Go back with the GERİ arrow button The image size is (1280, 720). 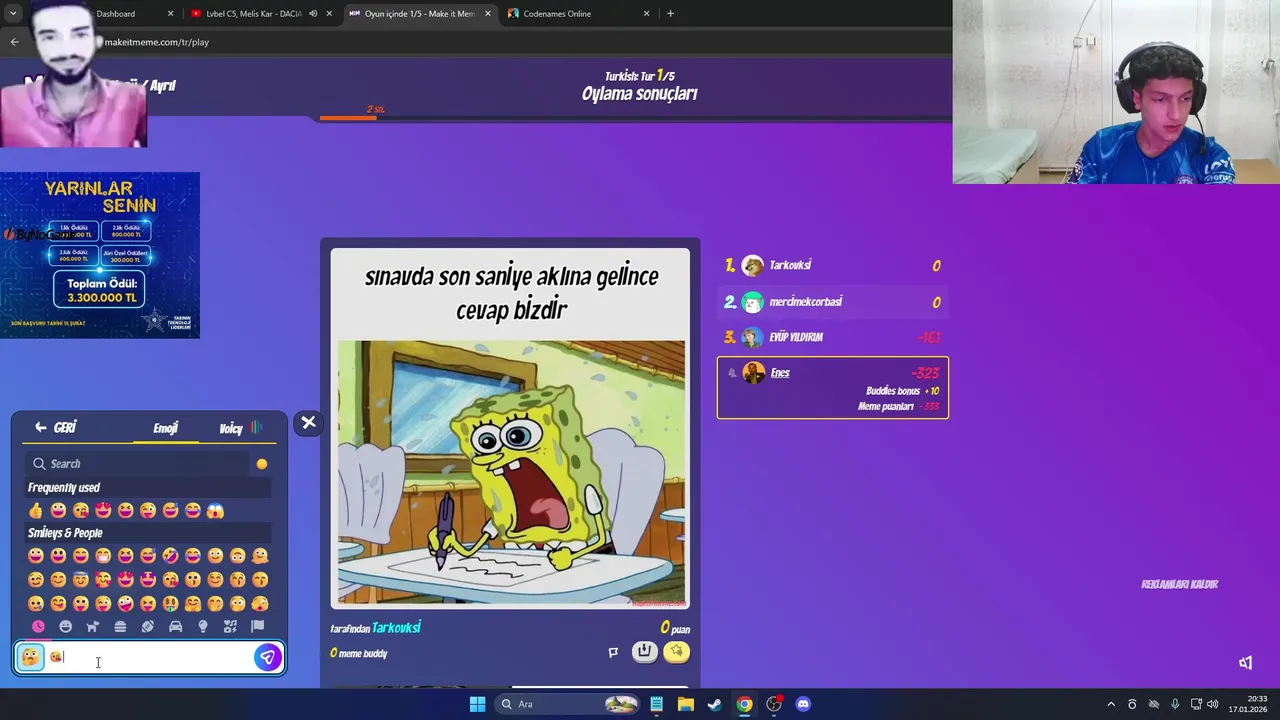click(55, 427)
